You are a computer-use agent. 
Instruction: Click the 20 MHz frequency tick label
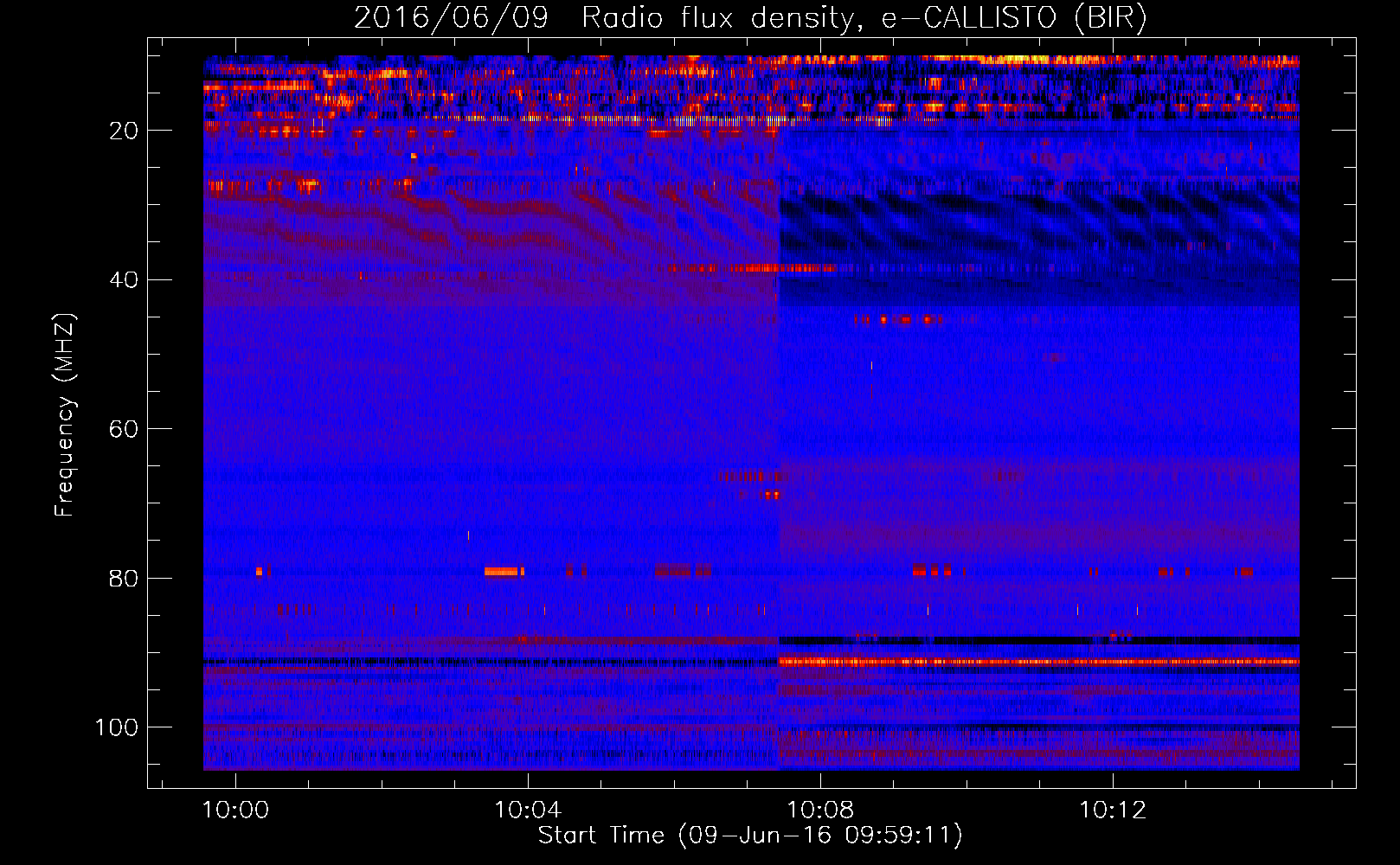click(124, 131)
